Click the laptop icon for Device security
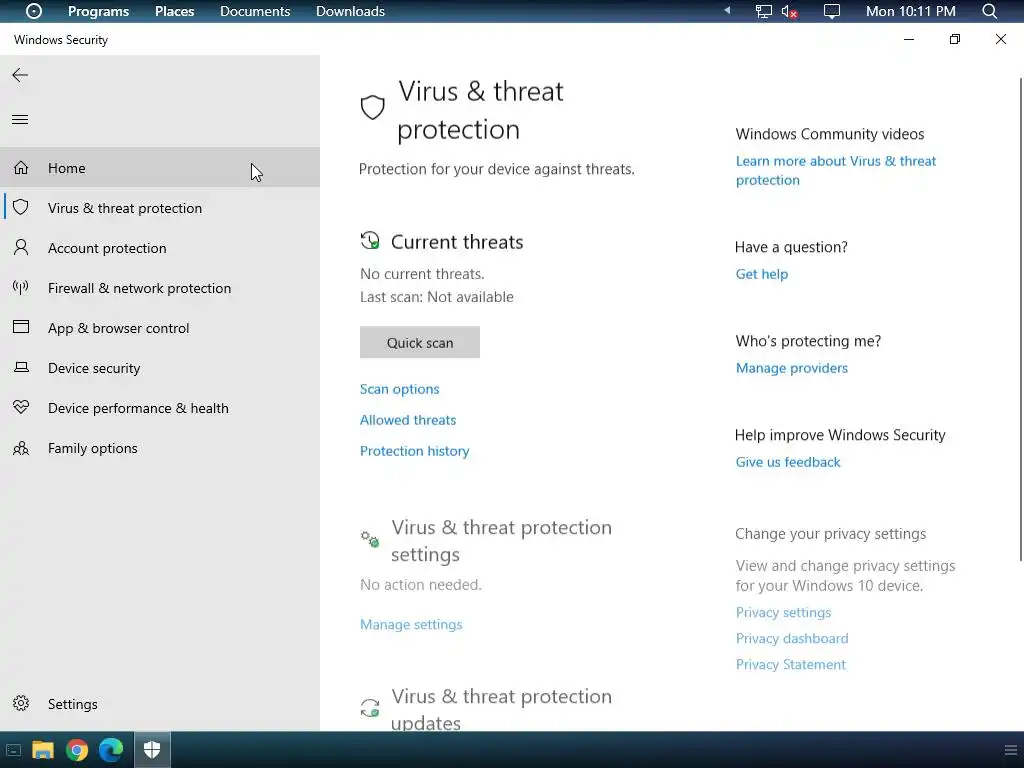1024x768 pixels. click(21, 367)
